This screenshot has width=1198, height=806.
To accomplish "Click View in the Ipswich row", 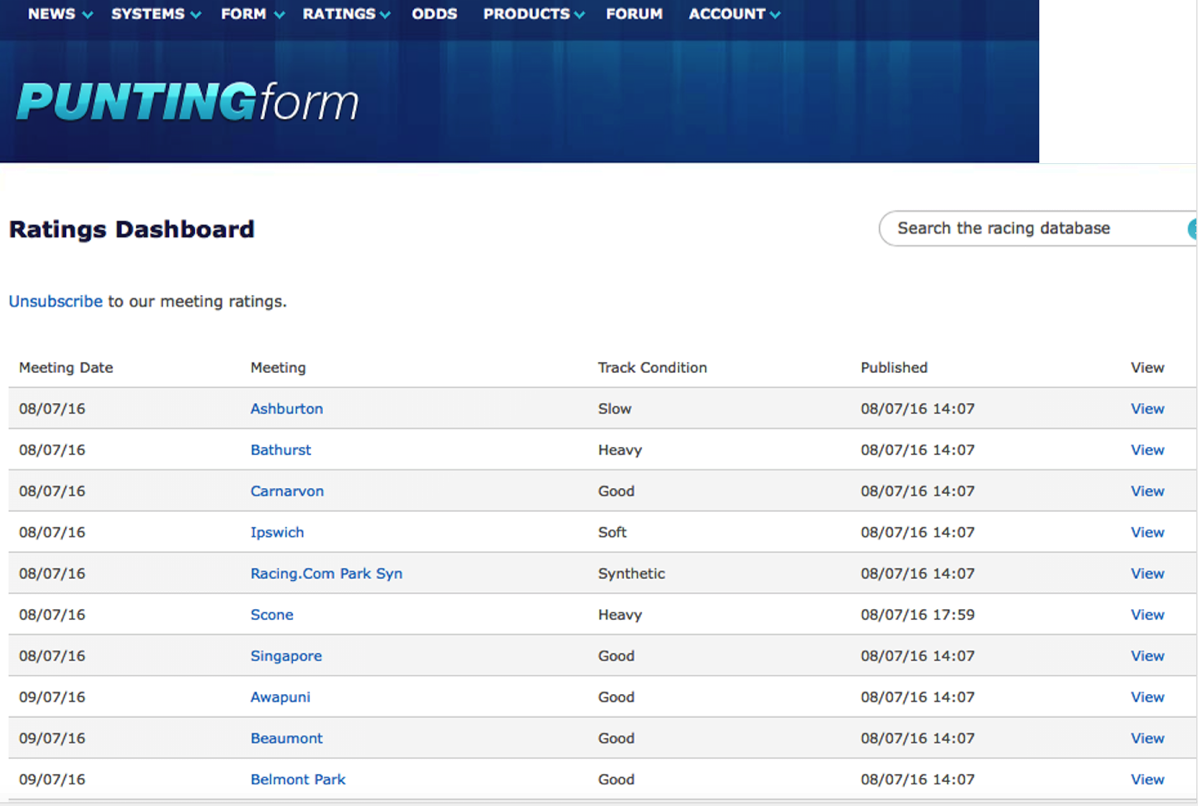I will (x=1147, y=533).
